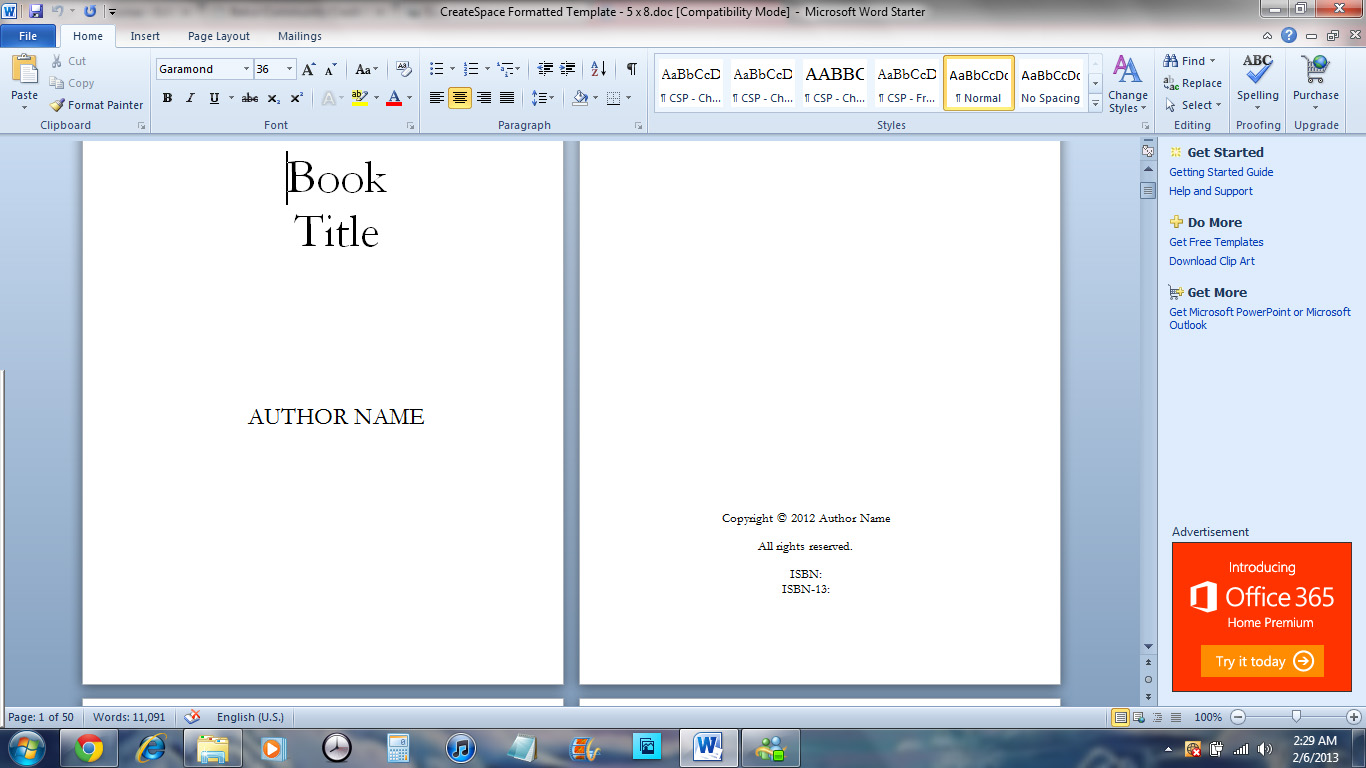The height and width of the screenshot is (768, 1366).
Task: Click the Words: 11,091 word count
Action: (x=129, y=717)
